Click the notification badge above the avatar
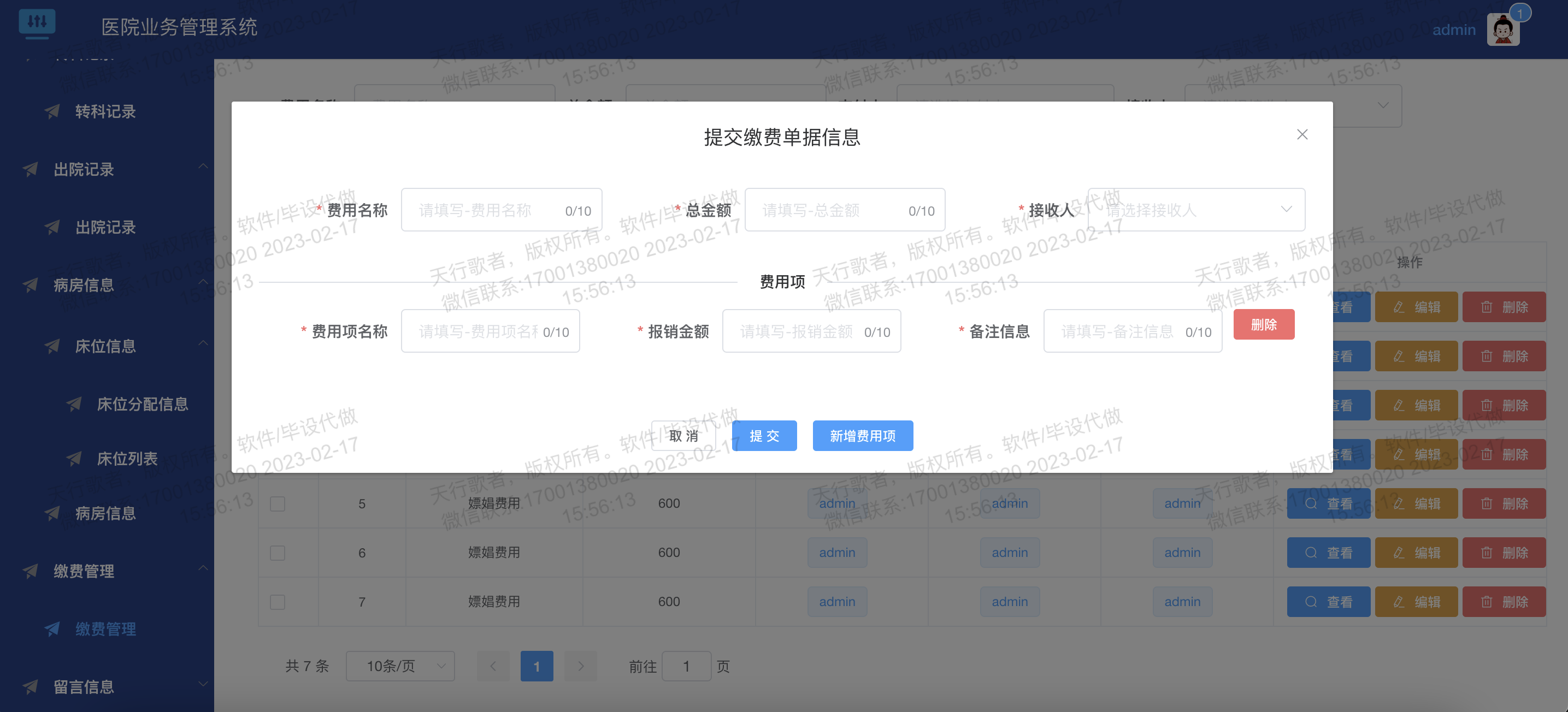The height and width of the screenshot is (712, 1568). pyautogui.click(x=1520, y=11)
